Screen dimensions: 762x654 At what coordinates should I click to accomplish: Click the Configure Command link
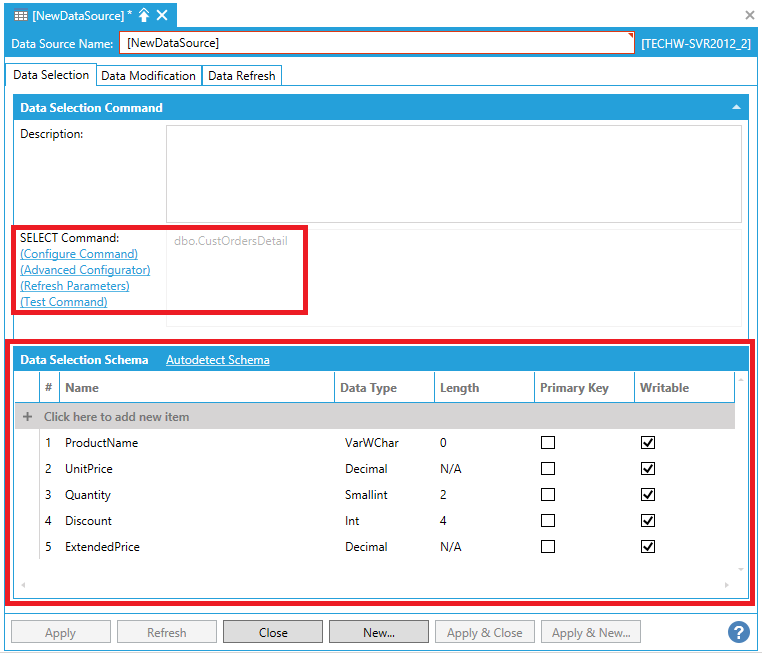tap(79, 254)
